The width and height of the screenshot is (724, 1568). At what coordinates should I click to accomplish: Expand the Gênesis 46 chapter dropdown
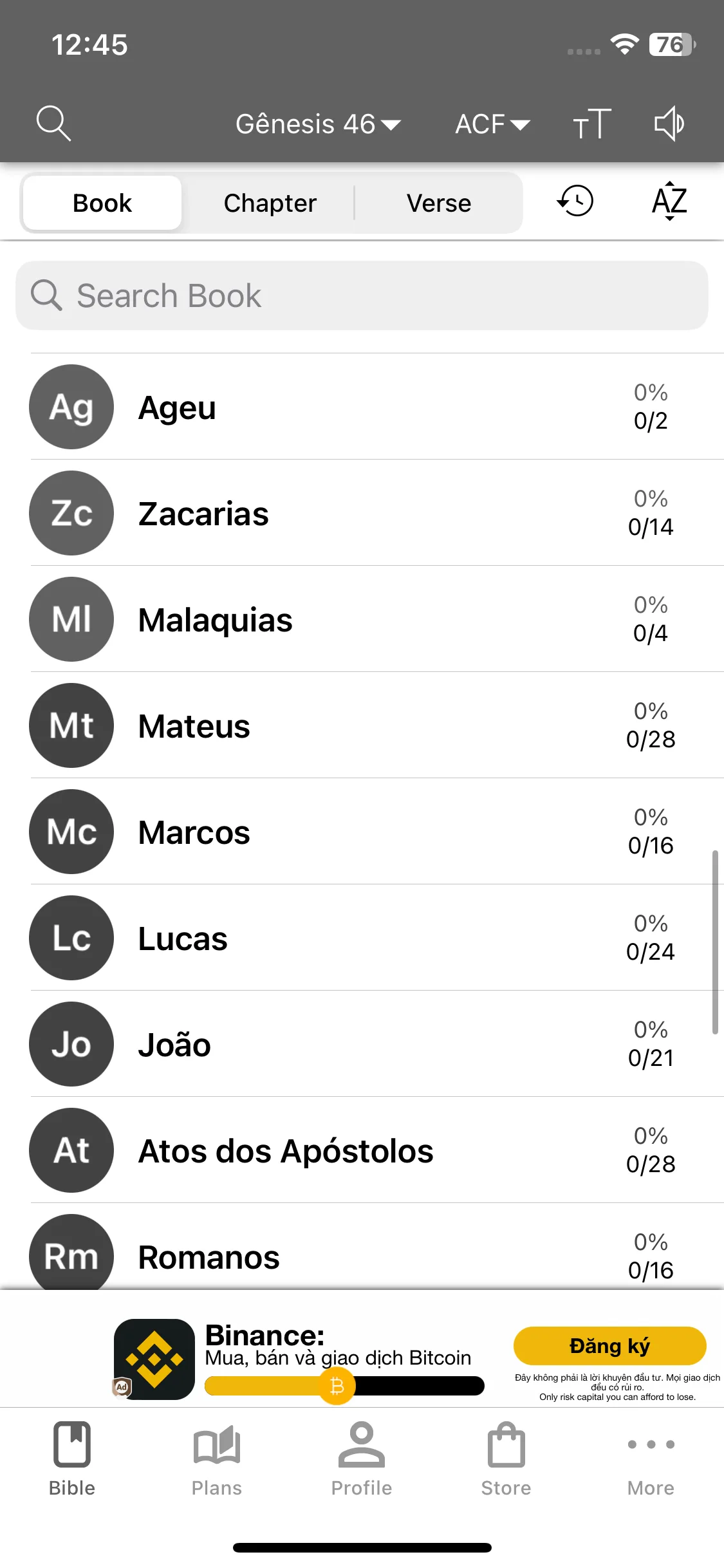tap(318, 124)
